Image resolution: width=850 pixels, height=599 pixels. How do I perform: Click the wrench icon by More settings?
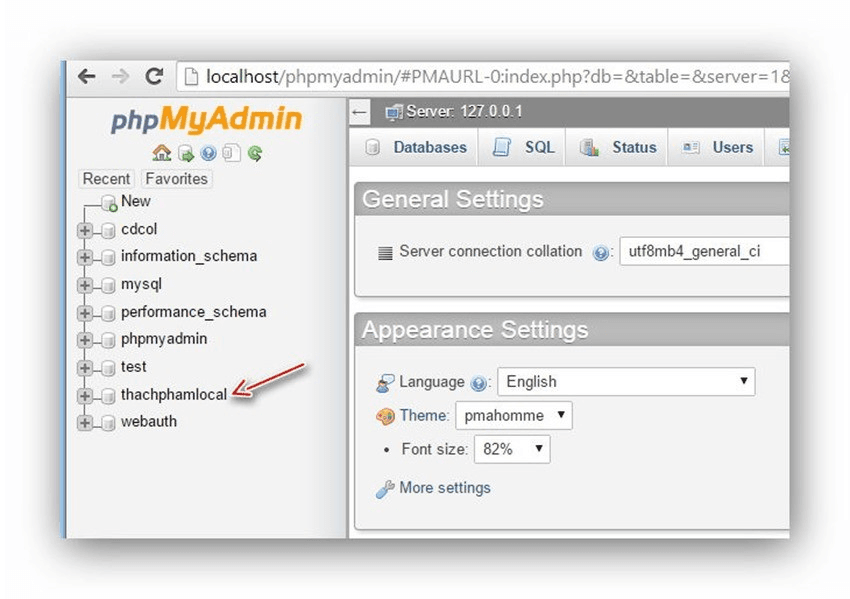pos(385,489)
